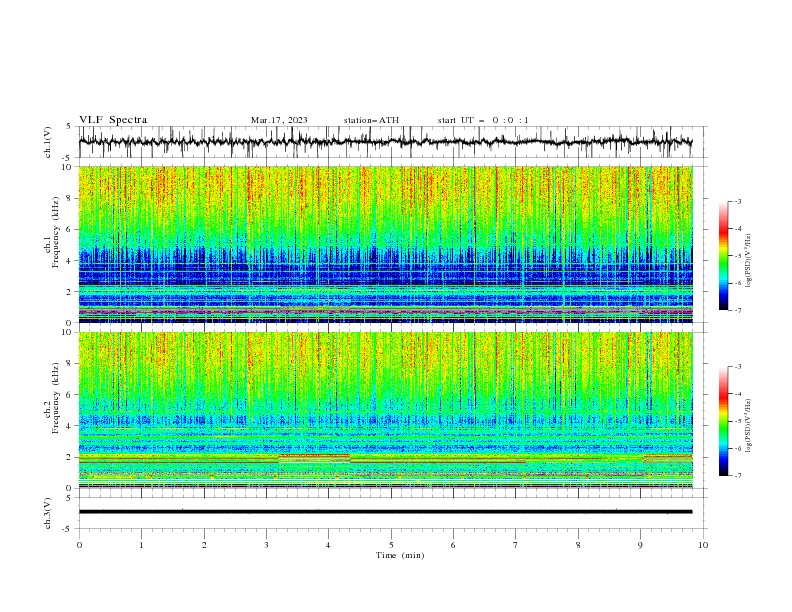This screenshot has height=612, width=792.
Task: Click the "-4" tick on ch.2 colorbar
Action: pos(738,394)
